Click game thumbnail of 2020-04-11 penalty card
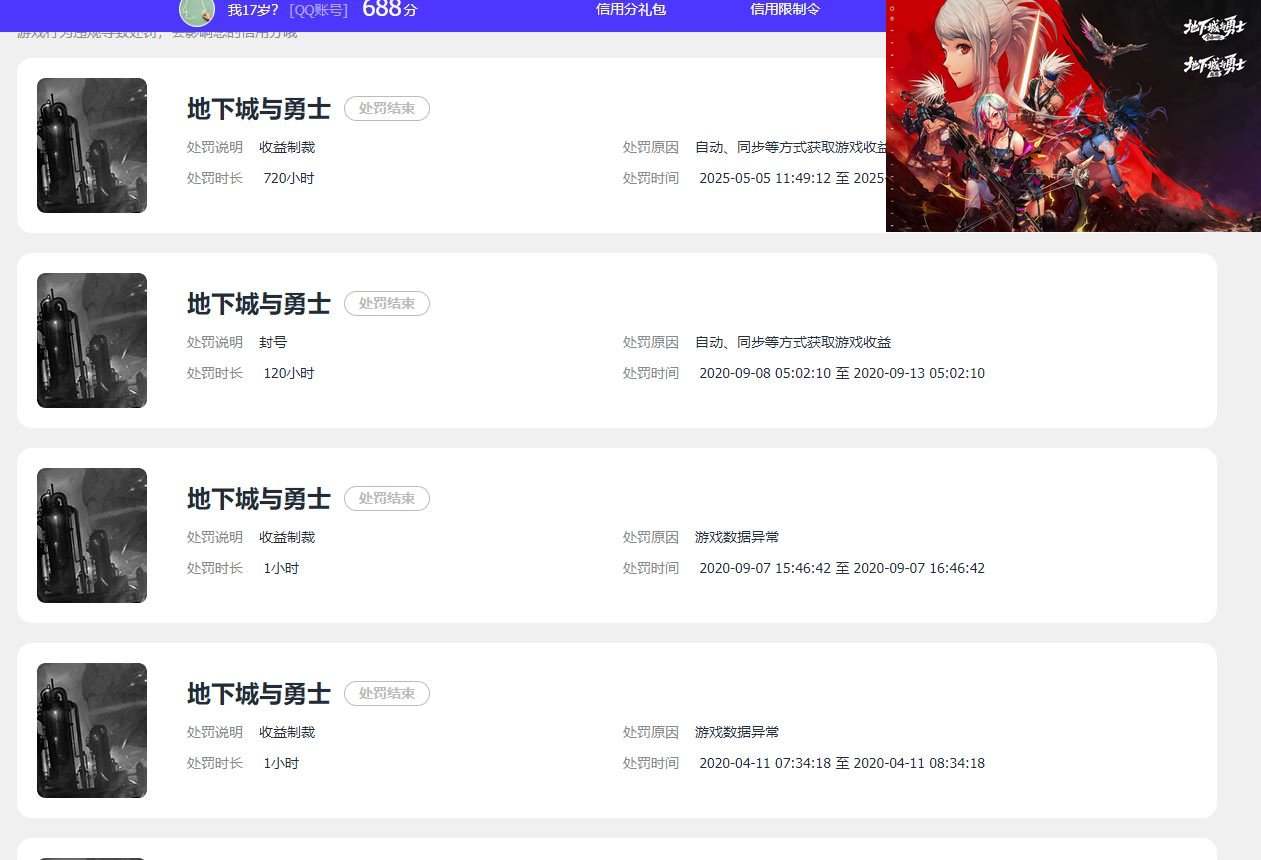 (92, 731)
